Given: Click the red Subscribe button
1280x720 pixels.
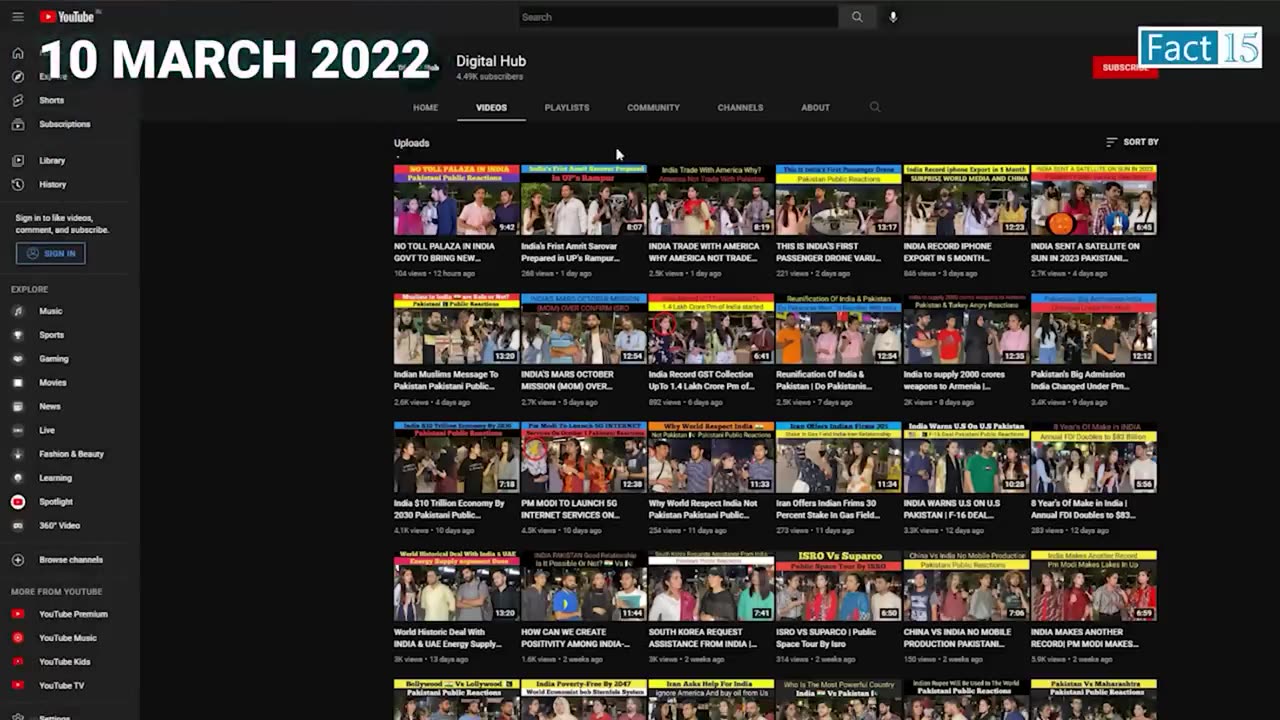Looking at the screenshot, I should point(1125,67).
